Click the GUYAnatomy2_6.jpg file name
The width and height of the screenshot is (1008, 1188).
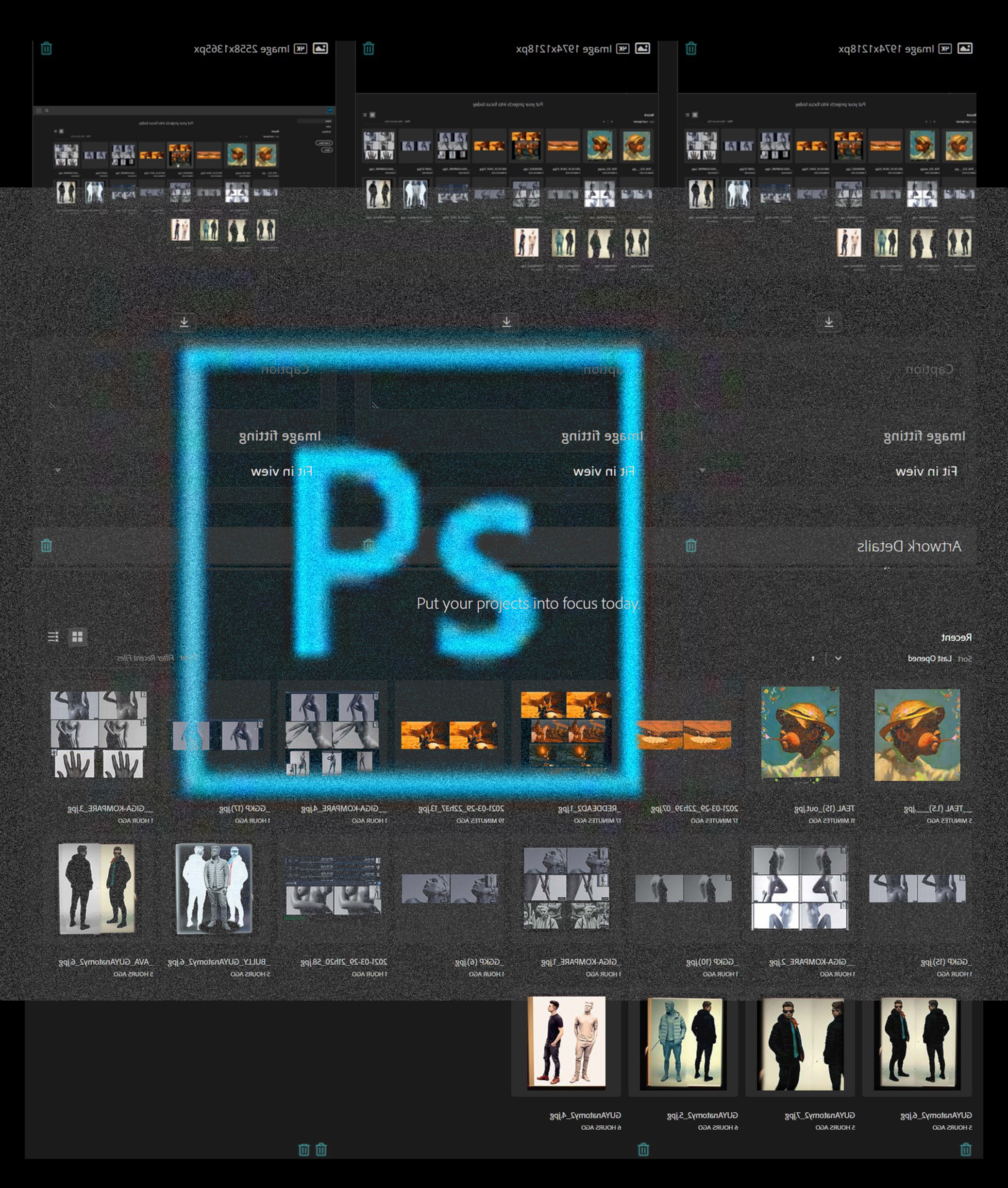(936, 1116)
